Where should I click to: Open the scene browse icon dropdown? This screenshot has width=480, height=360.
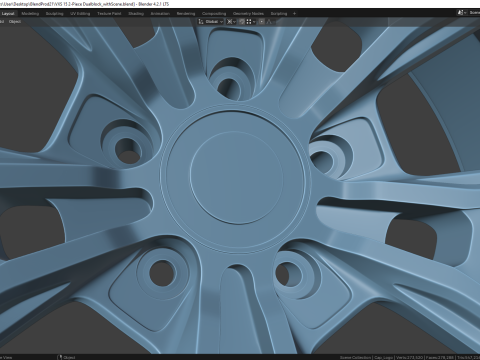[x=461, y=13]
